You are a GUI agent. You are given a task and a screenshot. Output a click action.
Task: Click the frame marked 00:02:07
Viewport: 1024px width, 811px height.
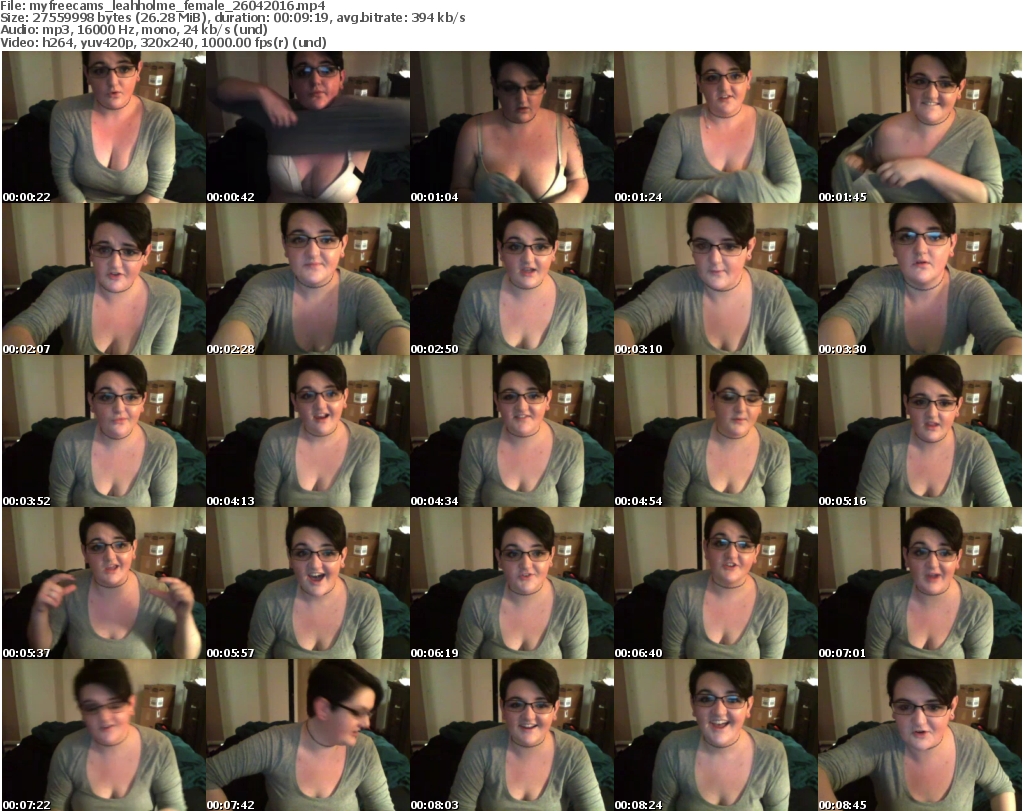click(x=104, y=279)
